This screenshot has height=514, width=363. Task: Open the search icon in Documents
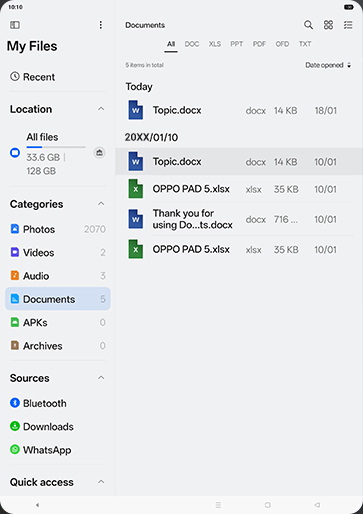click(x=308, y=25)
